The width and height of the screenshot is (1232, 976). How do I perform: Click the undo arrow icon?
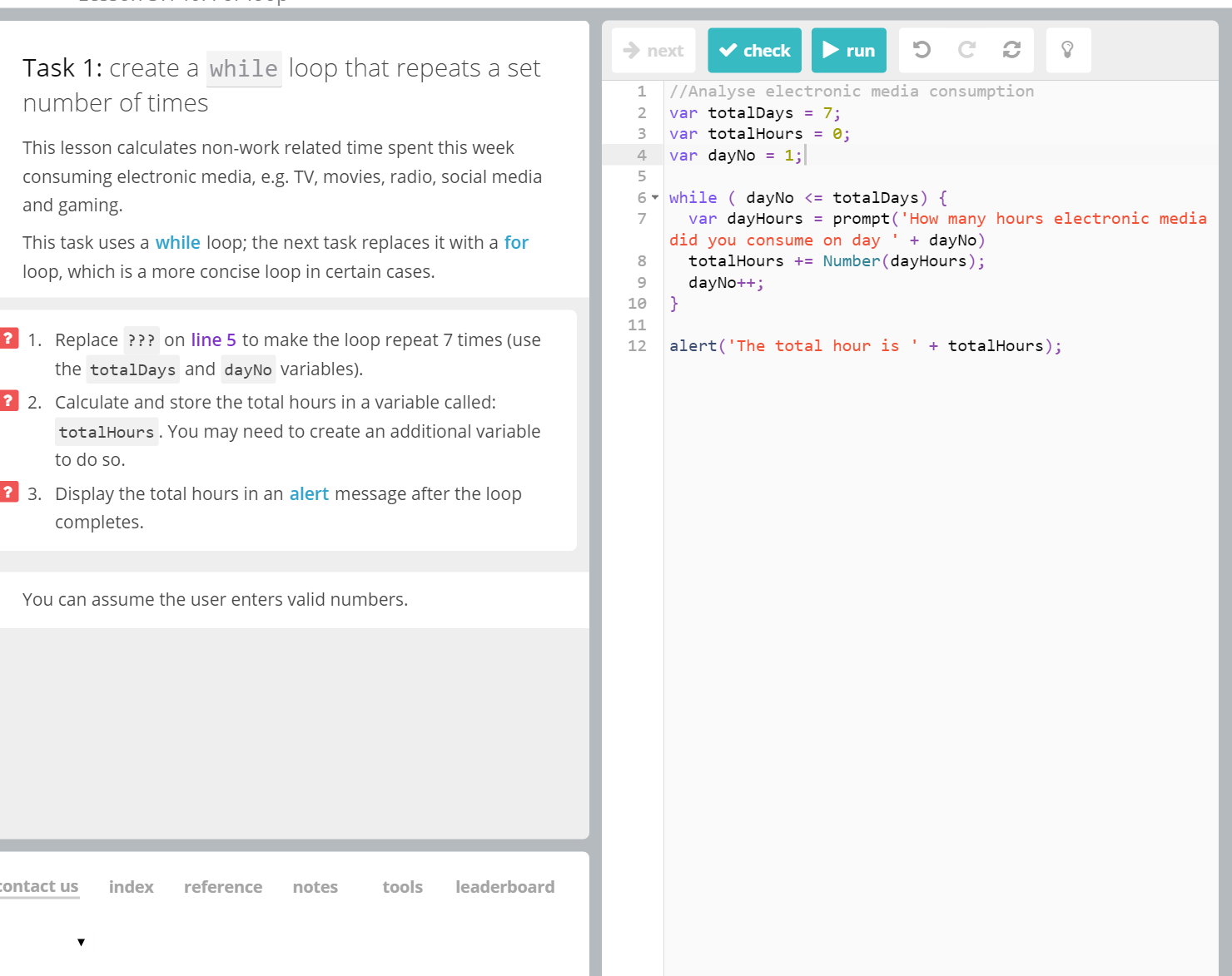pos(922,50)
